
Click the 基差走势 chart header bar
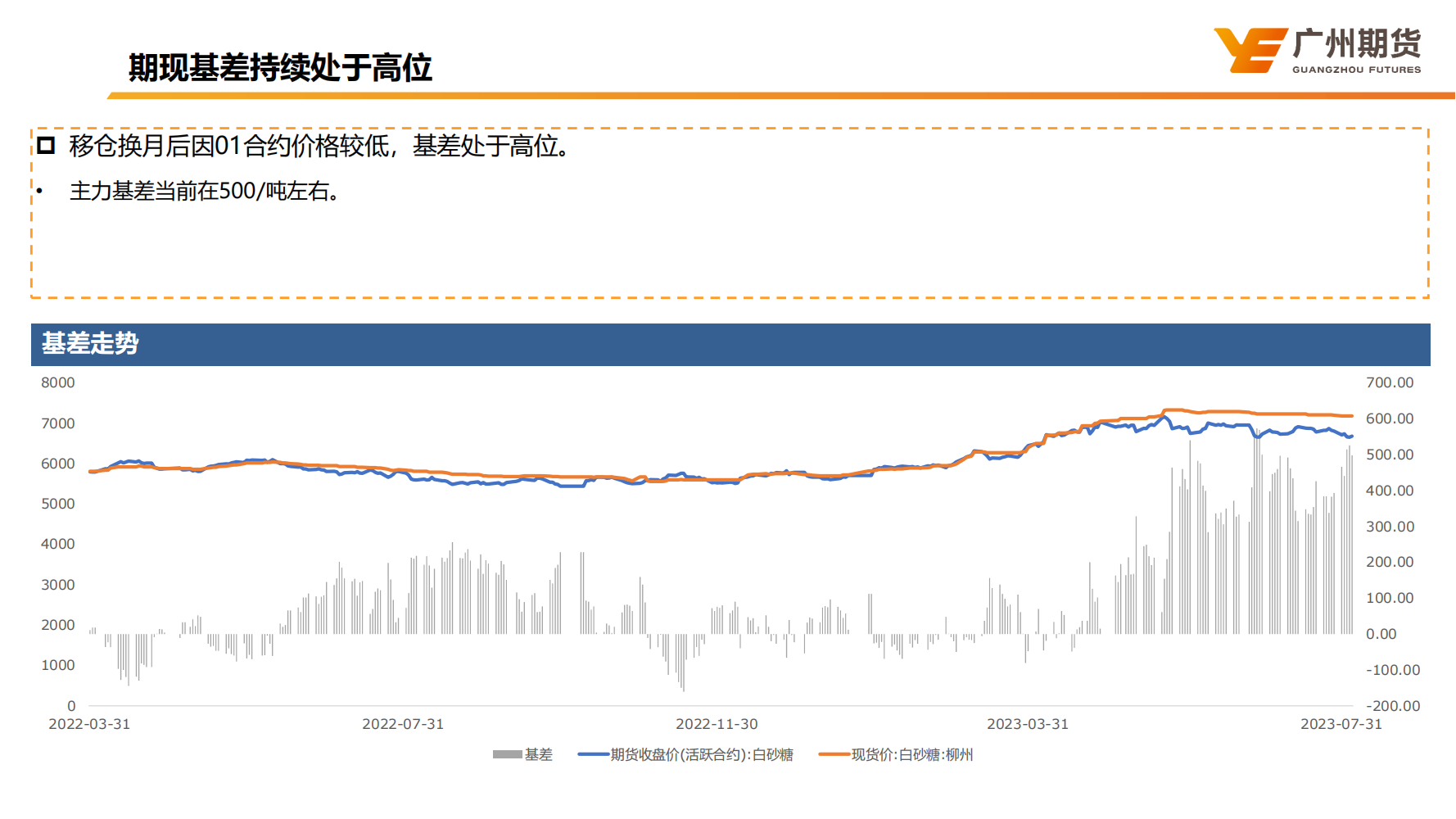730,344
